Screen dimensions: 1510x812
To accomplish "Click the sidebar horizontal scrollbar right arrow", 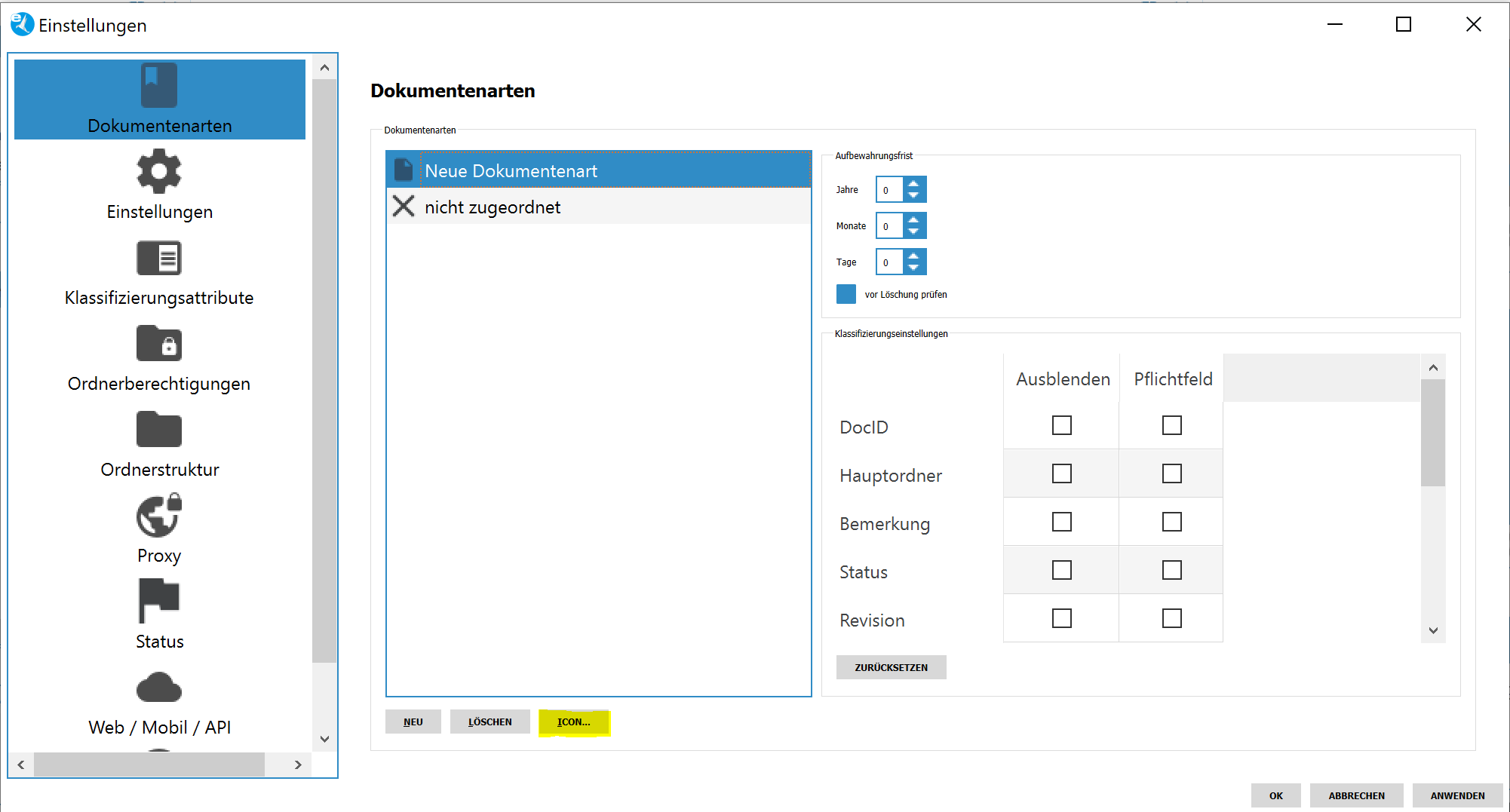I will (x=298, y=765).
